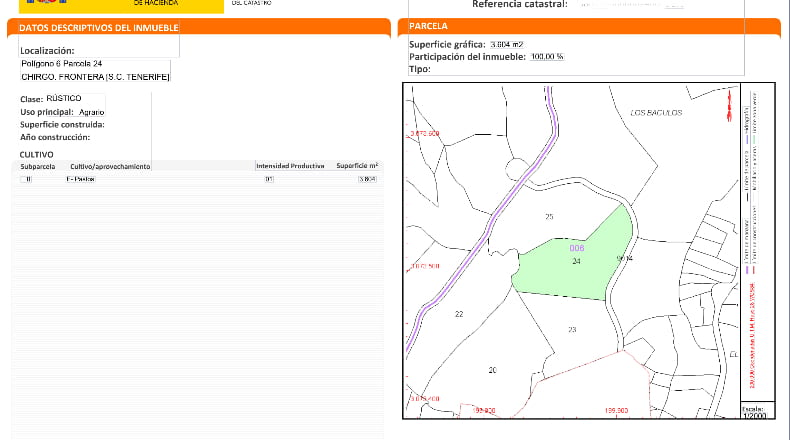790x440 pixels.
Task: Click the DE HACIENDA text in yellow banner
Action: tap(156, 3)
